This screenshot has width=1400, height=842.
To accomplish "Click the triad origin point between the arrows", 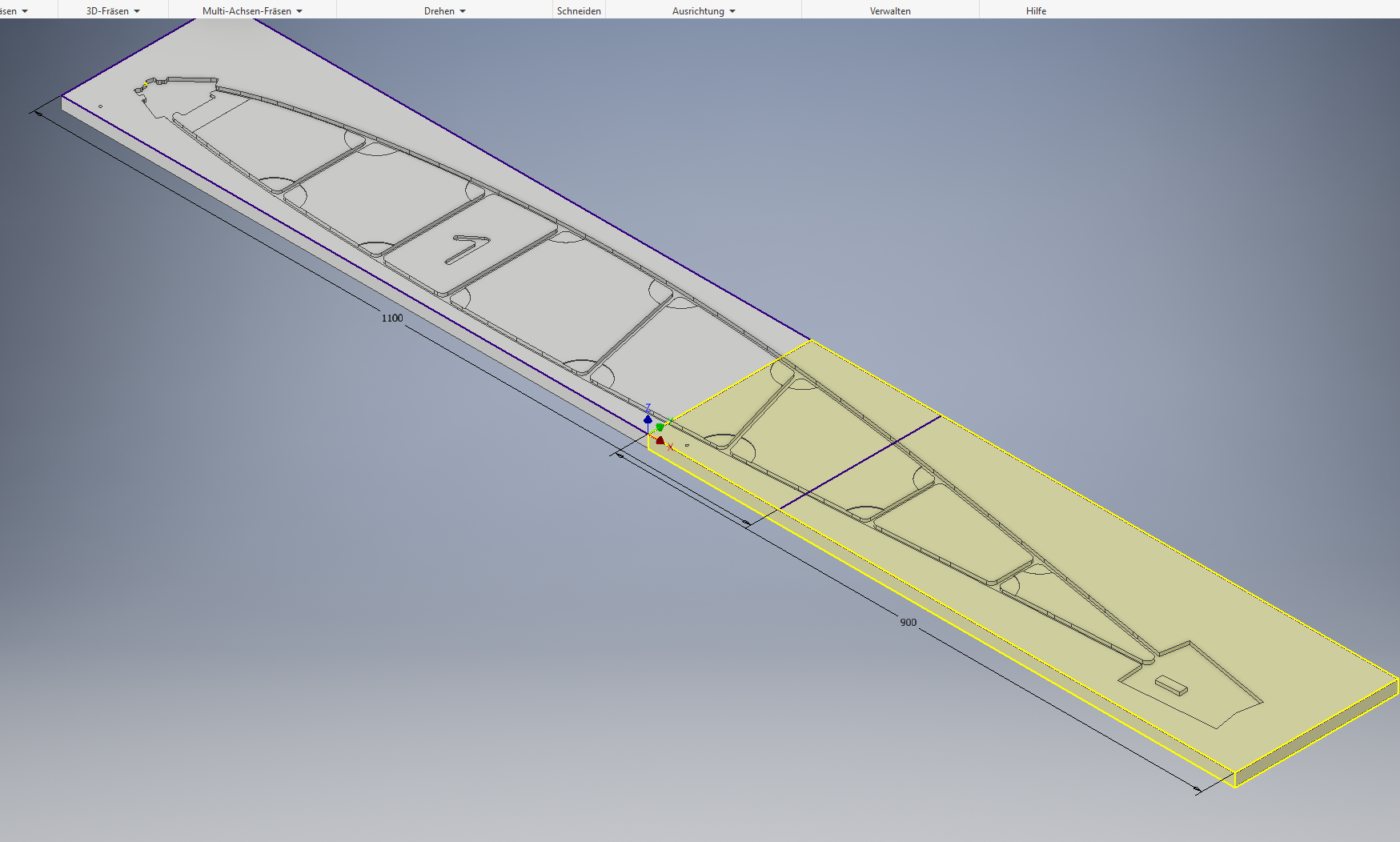I will pos(648,434).
